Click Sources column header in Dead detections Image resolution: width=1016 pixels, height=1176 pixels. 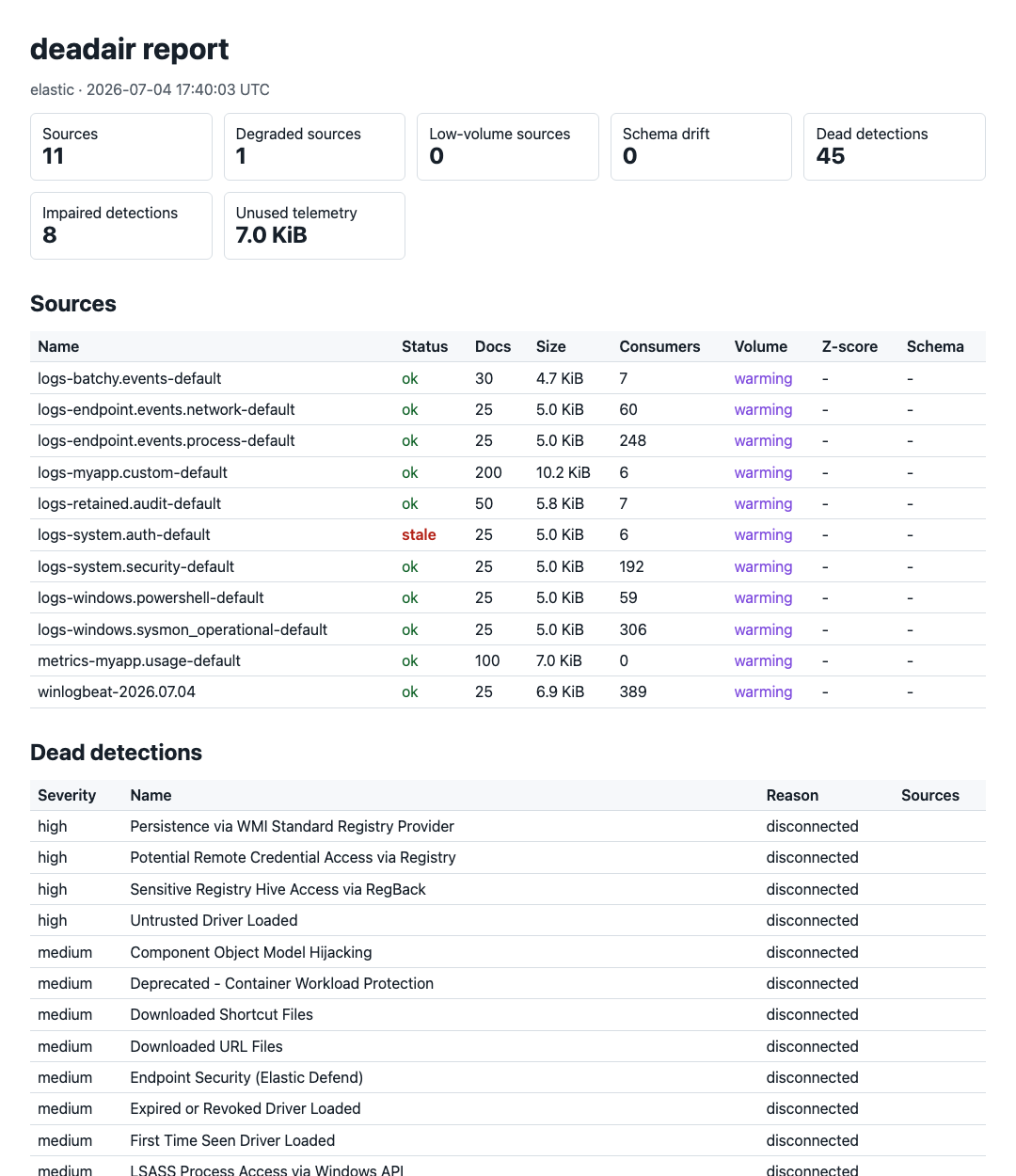click(x=930, y=795)
